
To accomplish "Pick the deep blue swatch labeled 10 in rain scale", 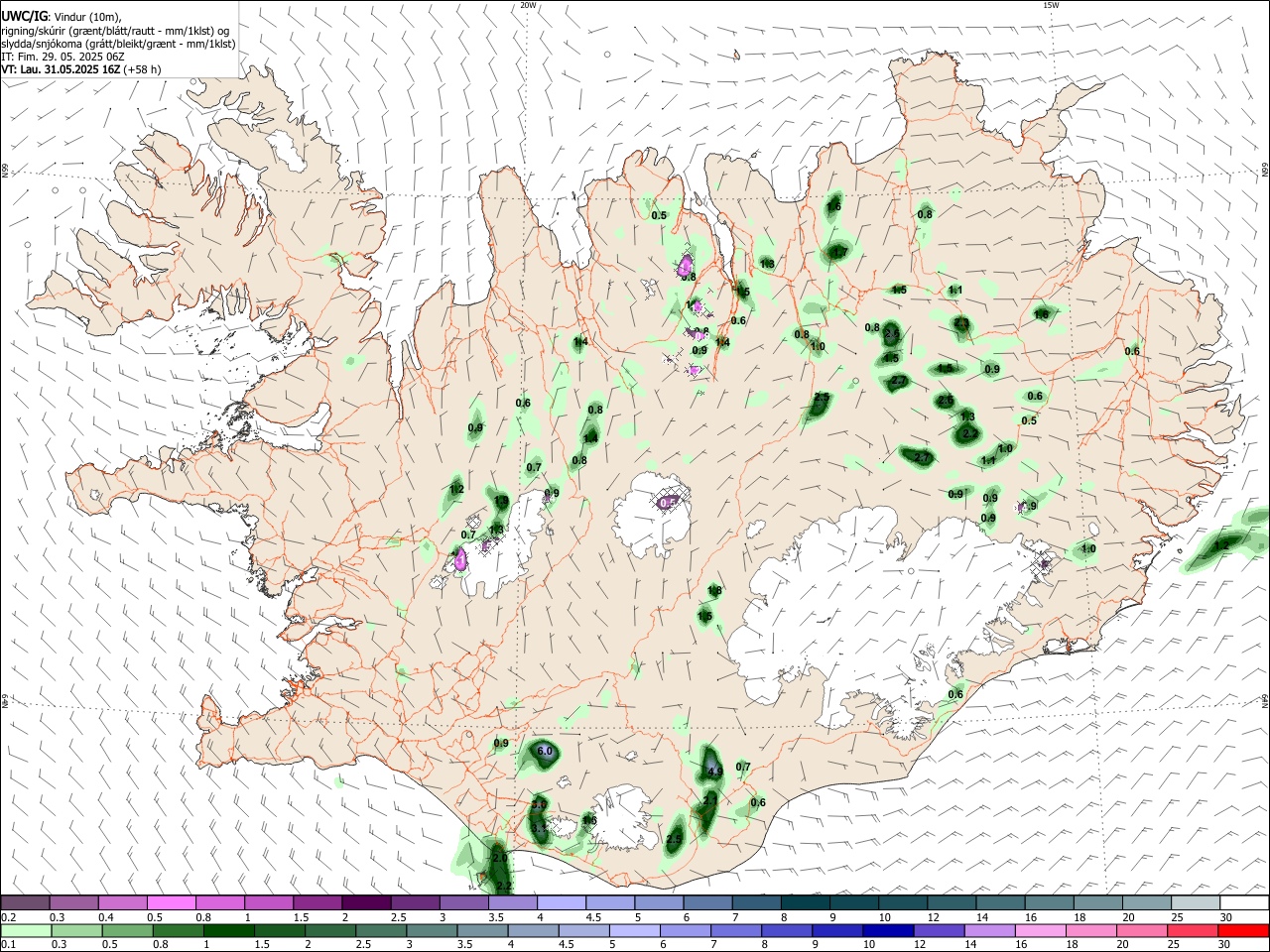I will coord(887,930).
